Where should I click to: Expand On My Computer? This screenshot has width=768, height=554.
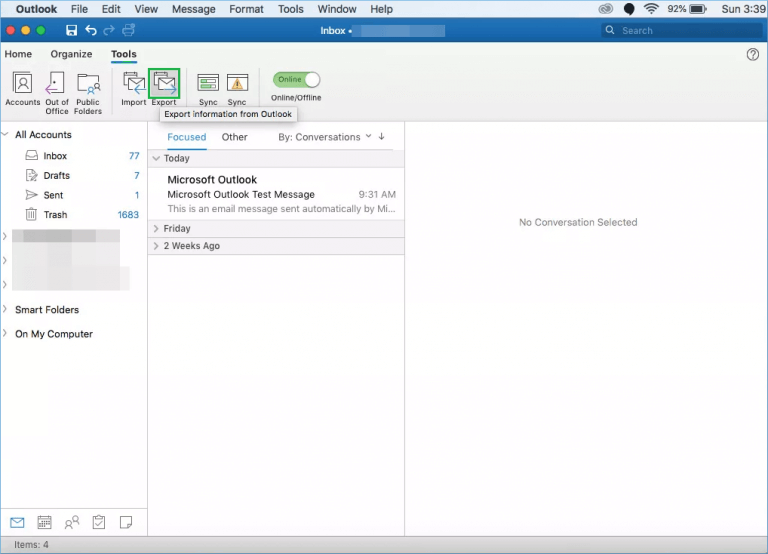(5, 333)
